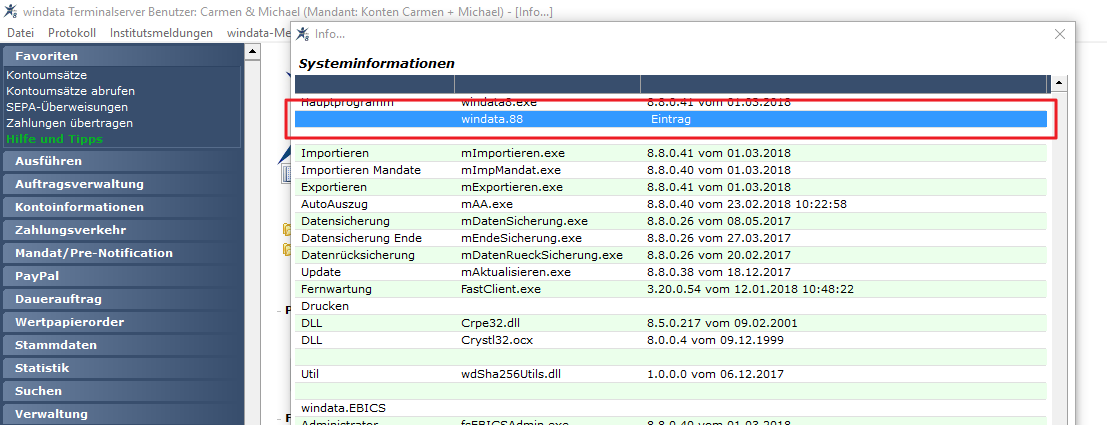Screen dimensions: 1107x425
Task: Expand the Mandat/Pre-Notification section
Action: tap(121, 253)
